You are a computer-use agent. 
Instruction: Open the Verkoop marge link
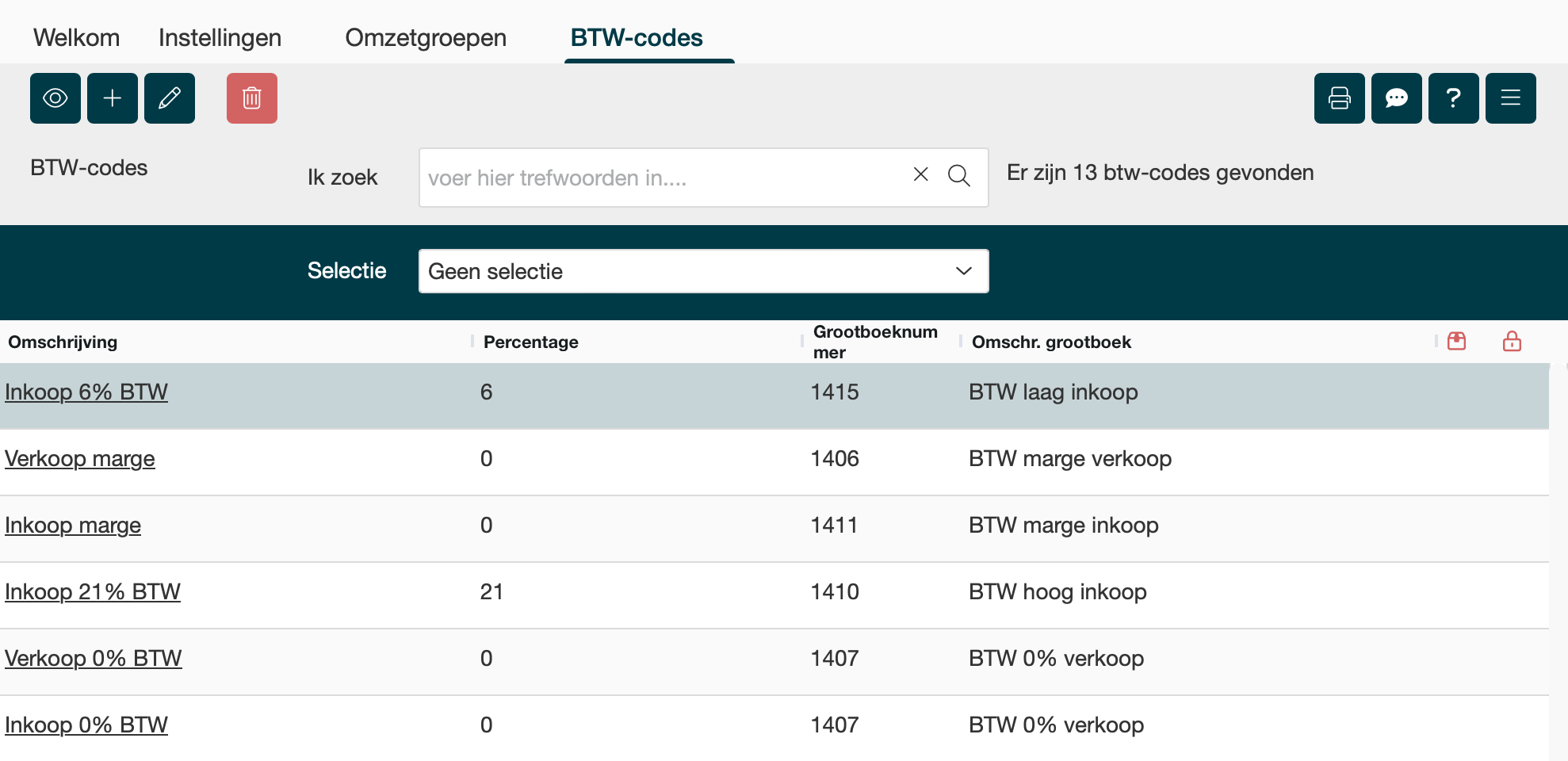click(80, 459)
